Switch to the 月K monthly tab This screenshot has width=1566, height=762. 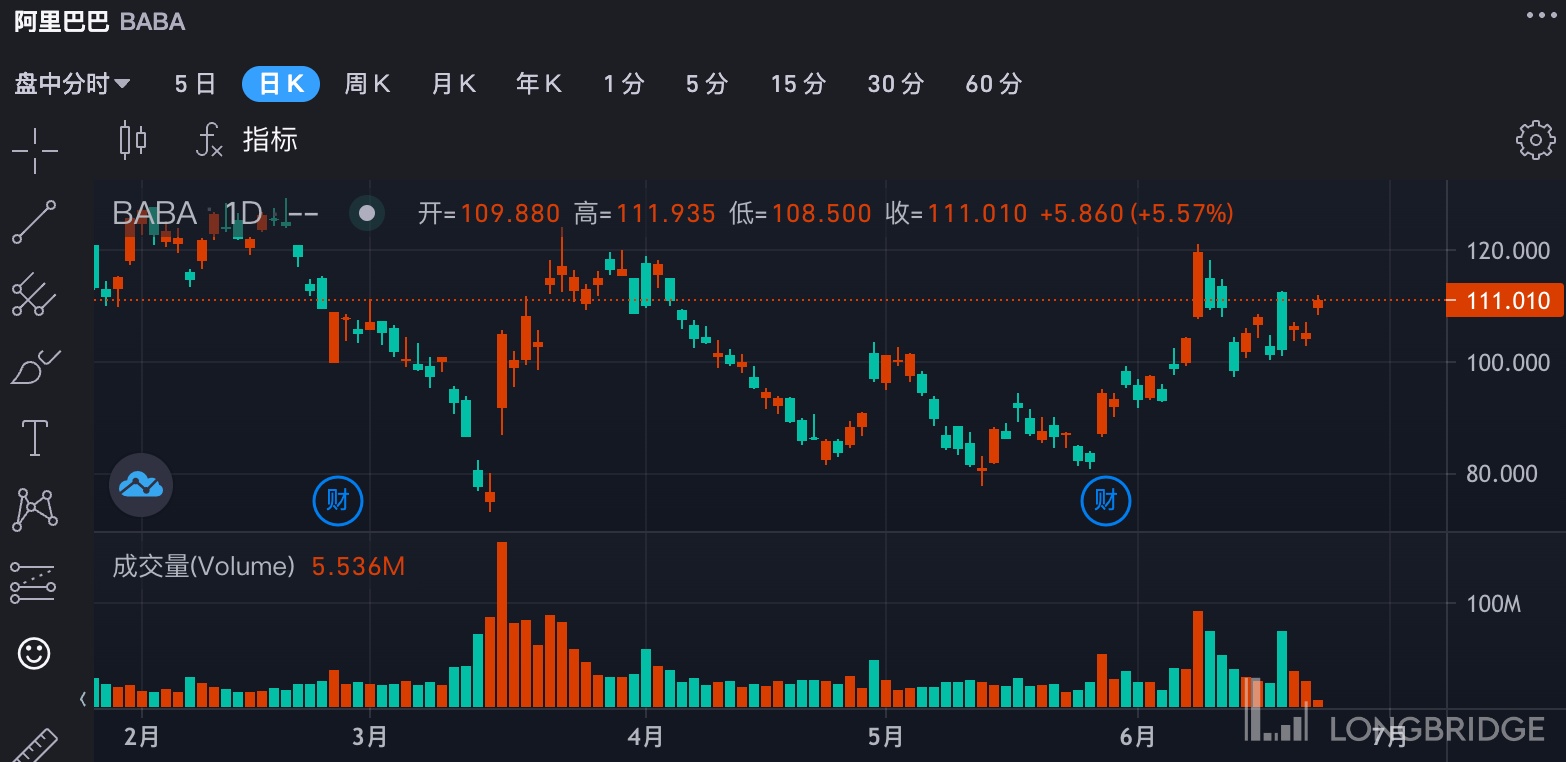pos(453,84)
